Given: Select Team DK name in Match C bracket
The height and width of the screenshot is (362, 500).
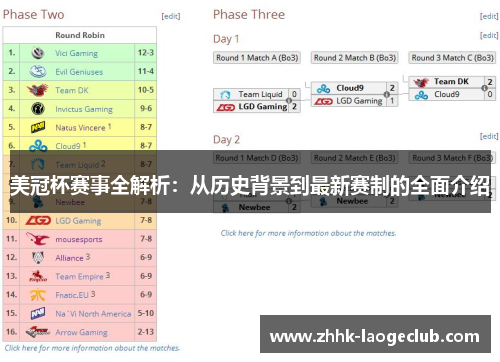Looking at the screenshot, I should click(x=451, y=81).
